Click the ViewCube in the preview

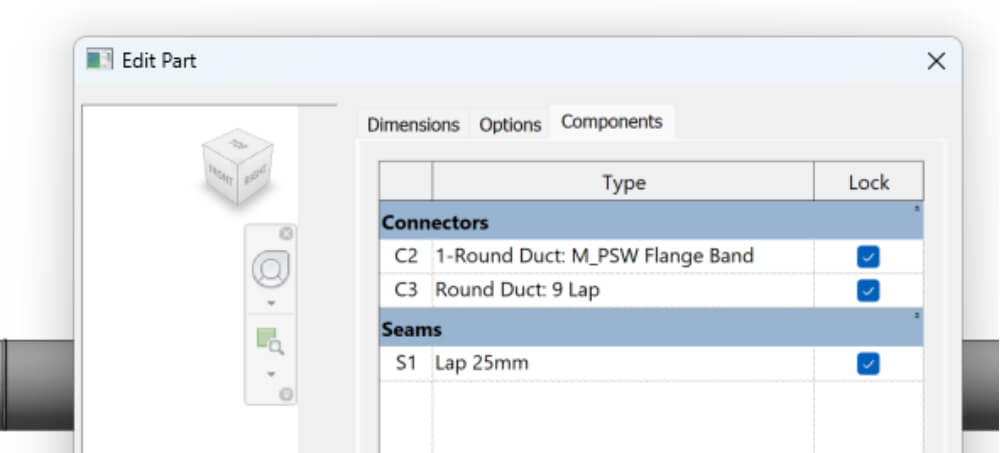click(x=238, y=167)
